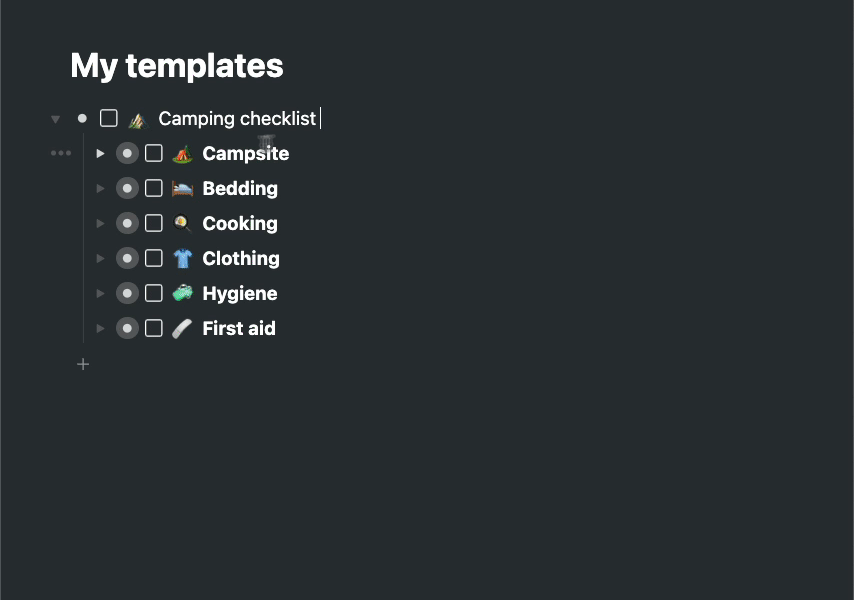
Task: Click the tent emoji beside Campsite
Action: click(181, 153)
